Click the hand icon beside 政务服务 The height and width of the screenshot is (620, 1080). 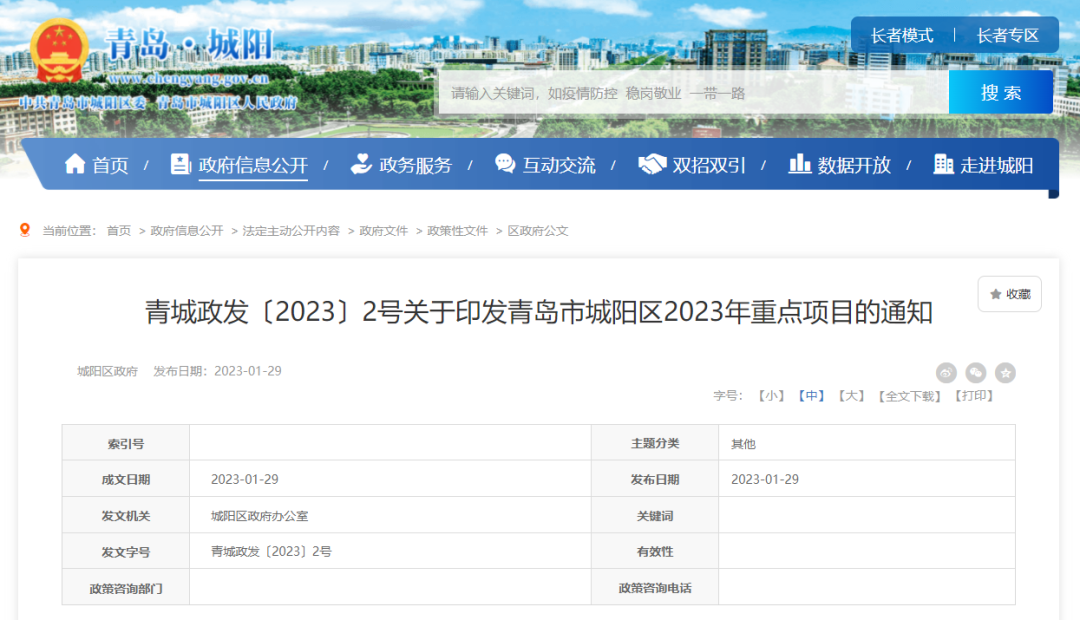point(361,164)
